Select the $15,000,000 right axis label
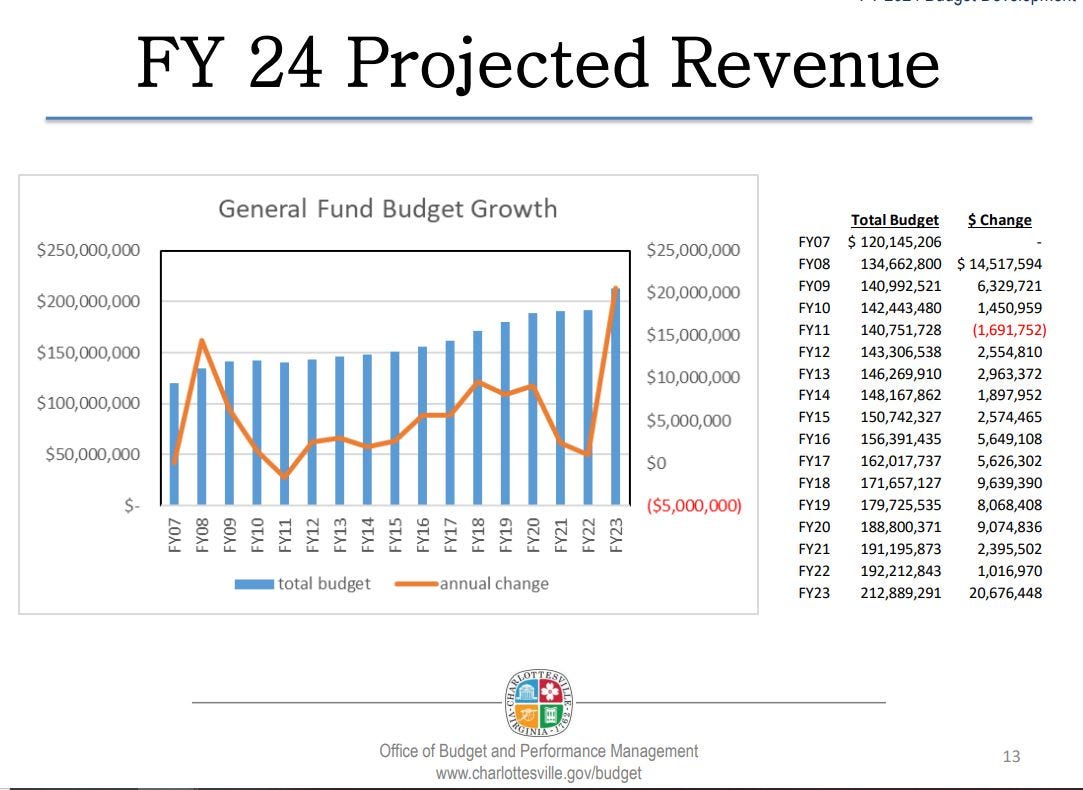The image size is (1083, 790). click(693, 335)
